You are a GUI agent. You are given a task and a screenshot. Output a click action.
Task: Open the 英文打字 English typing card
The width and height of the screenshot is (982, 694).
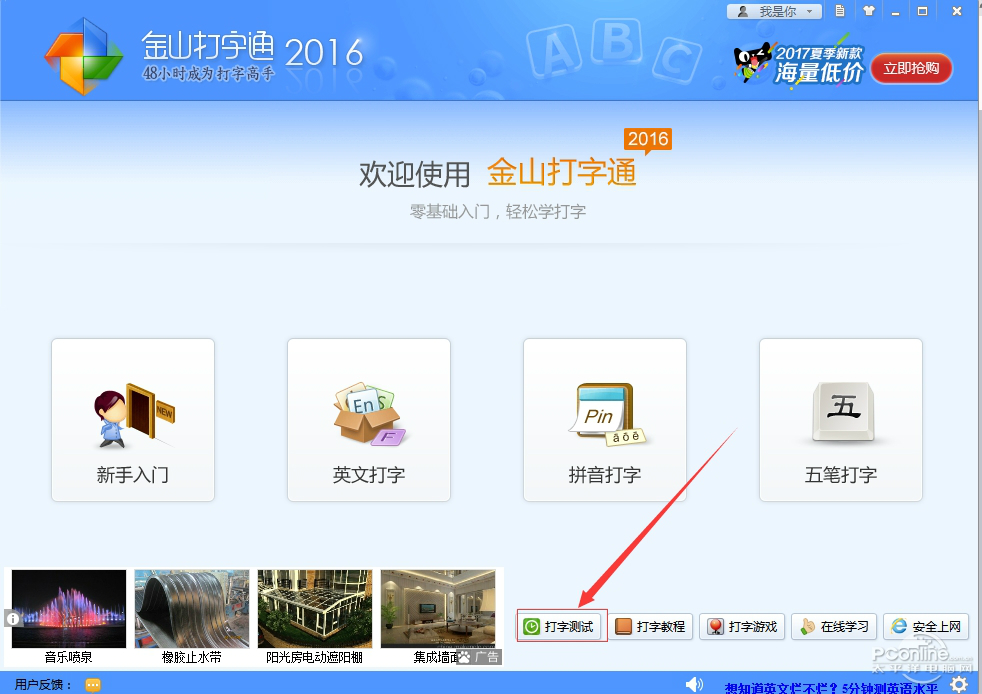pyautogui.click(x=369, y=420)
